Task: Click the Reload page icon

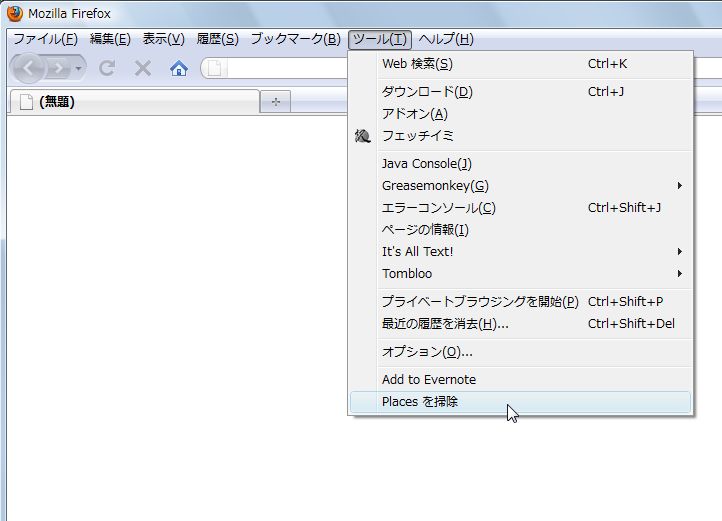Action: [x=107, y=69]
